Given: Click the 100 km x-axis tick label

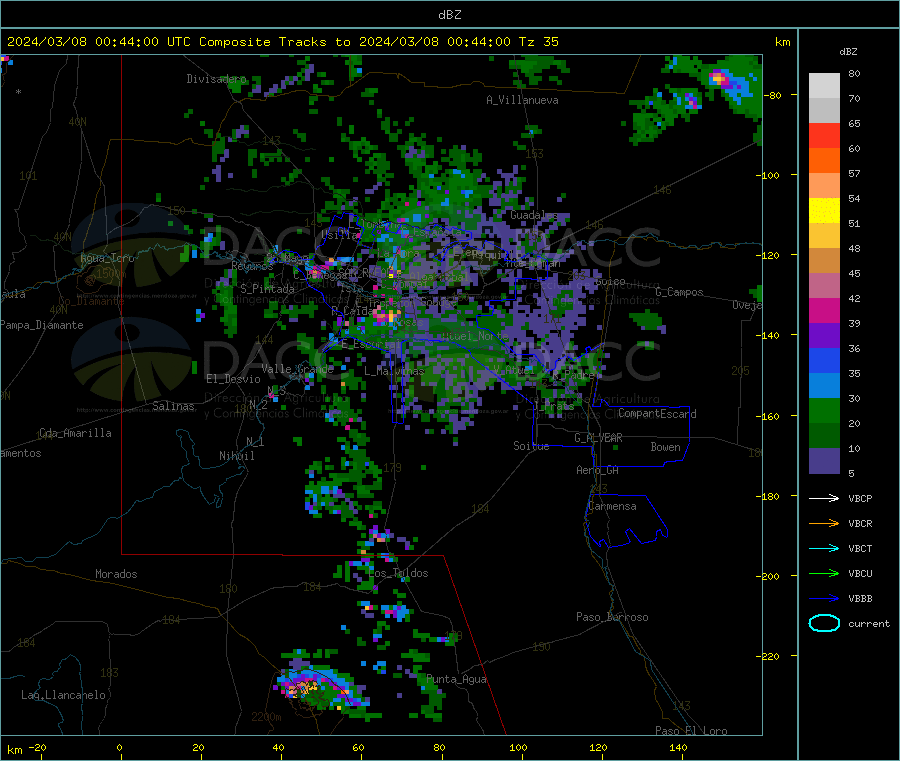Looking at the screenshot, I should pyautogui.click(x=518, y=747).
